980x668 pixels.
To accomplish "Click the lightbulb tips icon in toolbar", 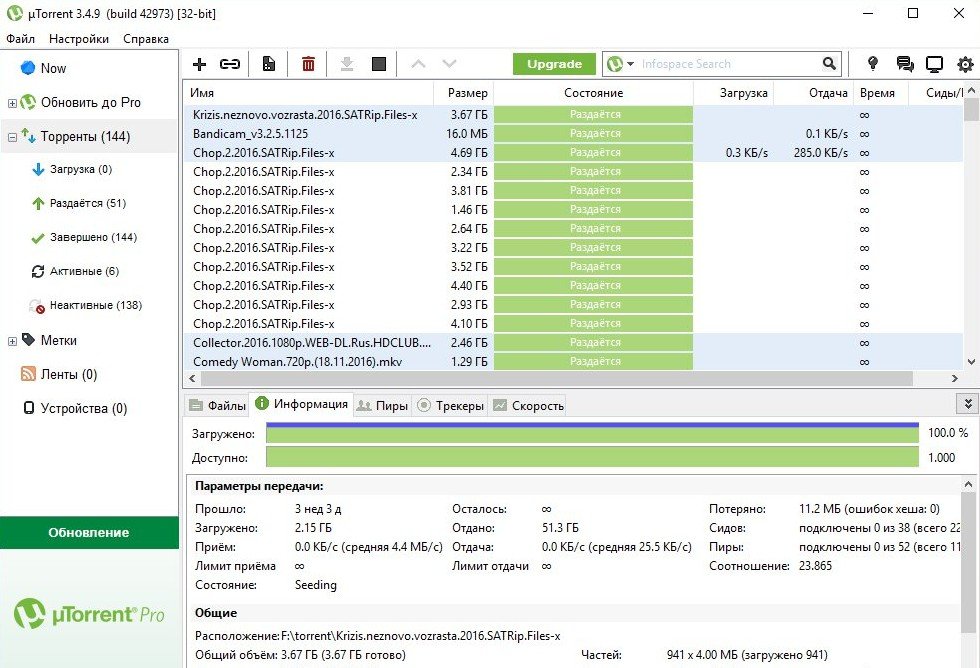I will tap(872, 63).
